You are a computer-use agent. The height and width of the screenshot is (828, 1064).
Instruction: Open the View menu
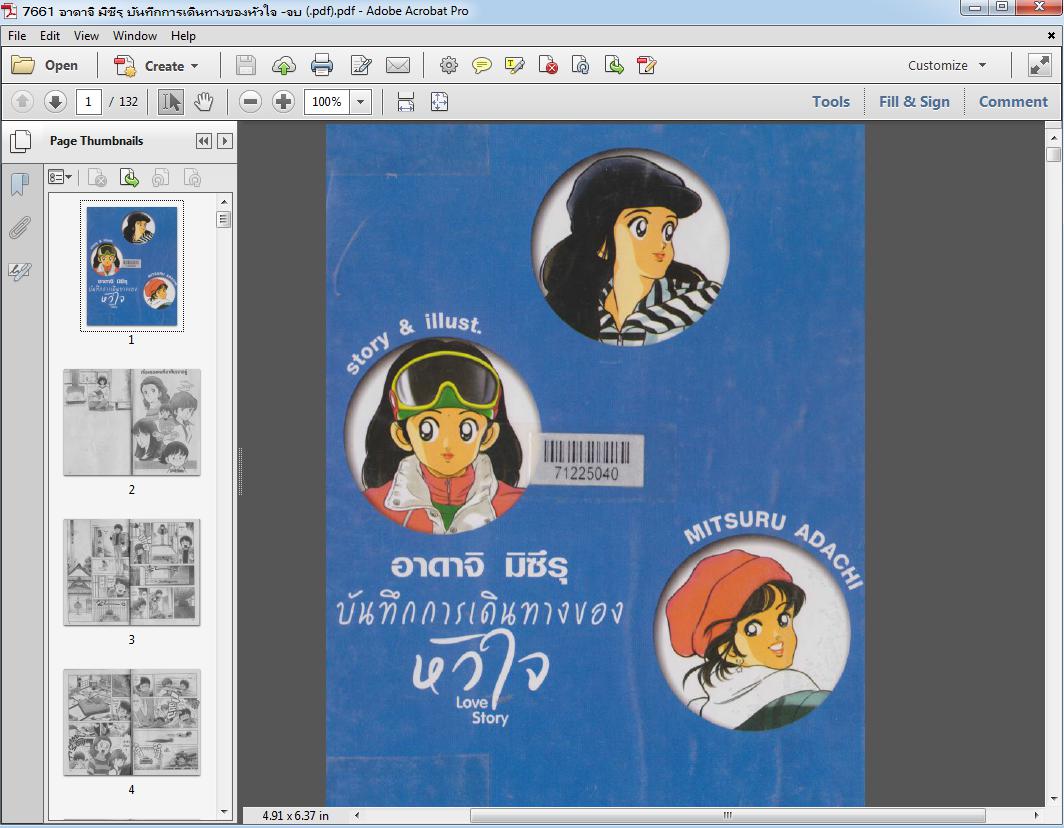(x=86, y=36)
